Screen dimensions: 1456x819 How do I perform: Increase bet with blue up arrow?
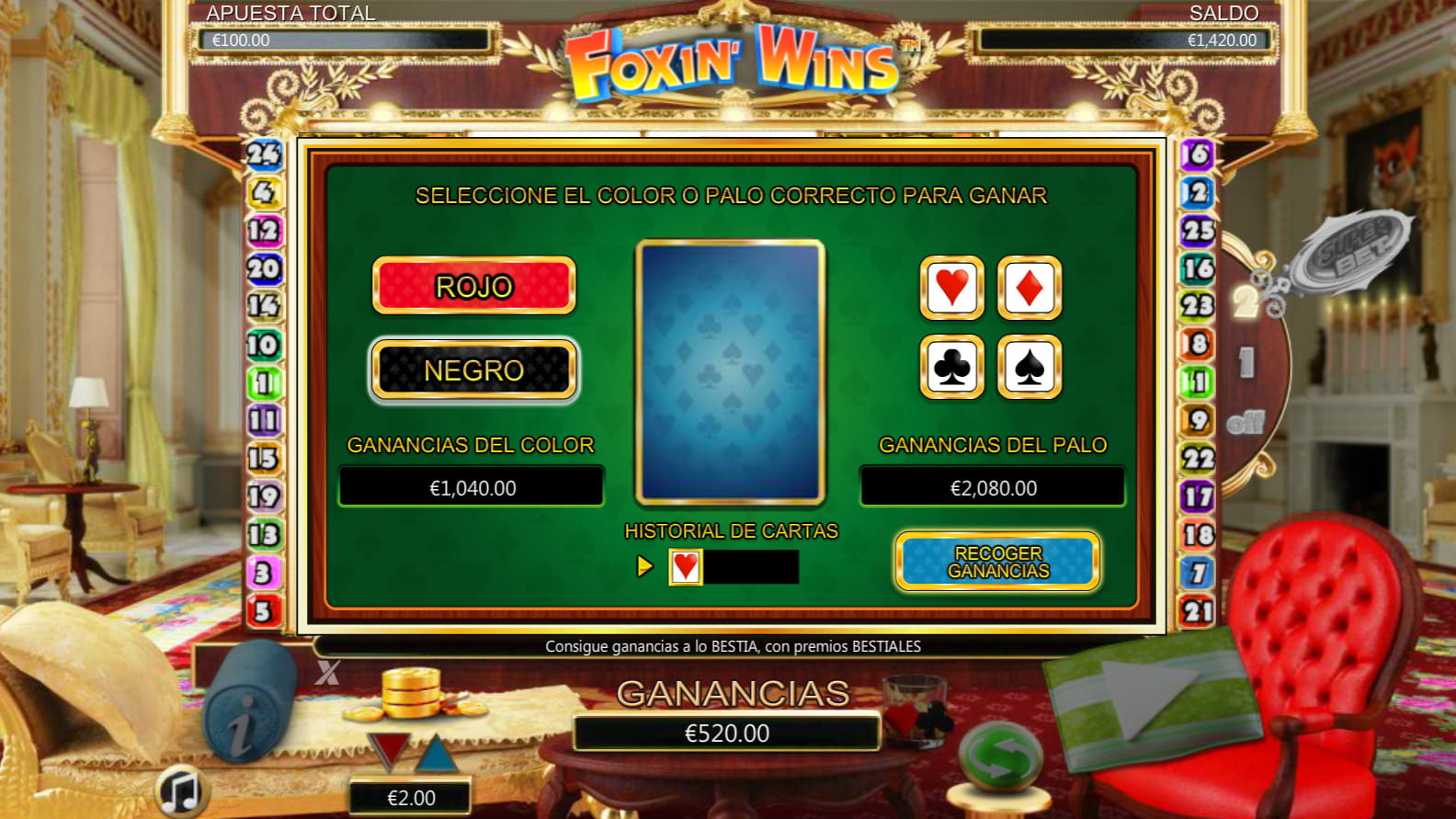(x=437, y=753)
